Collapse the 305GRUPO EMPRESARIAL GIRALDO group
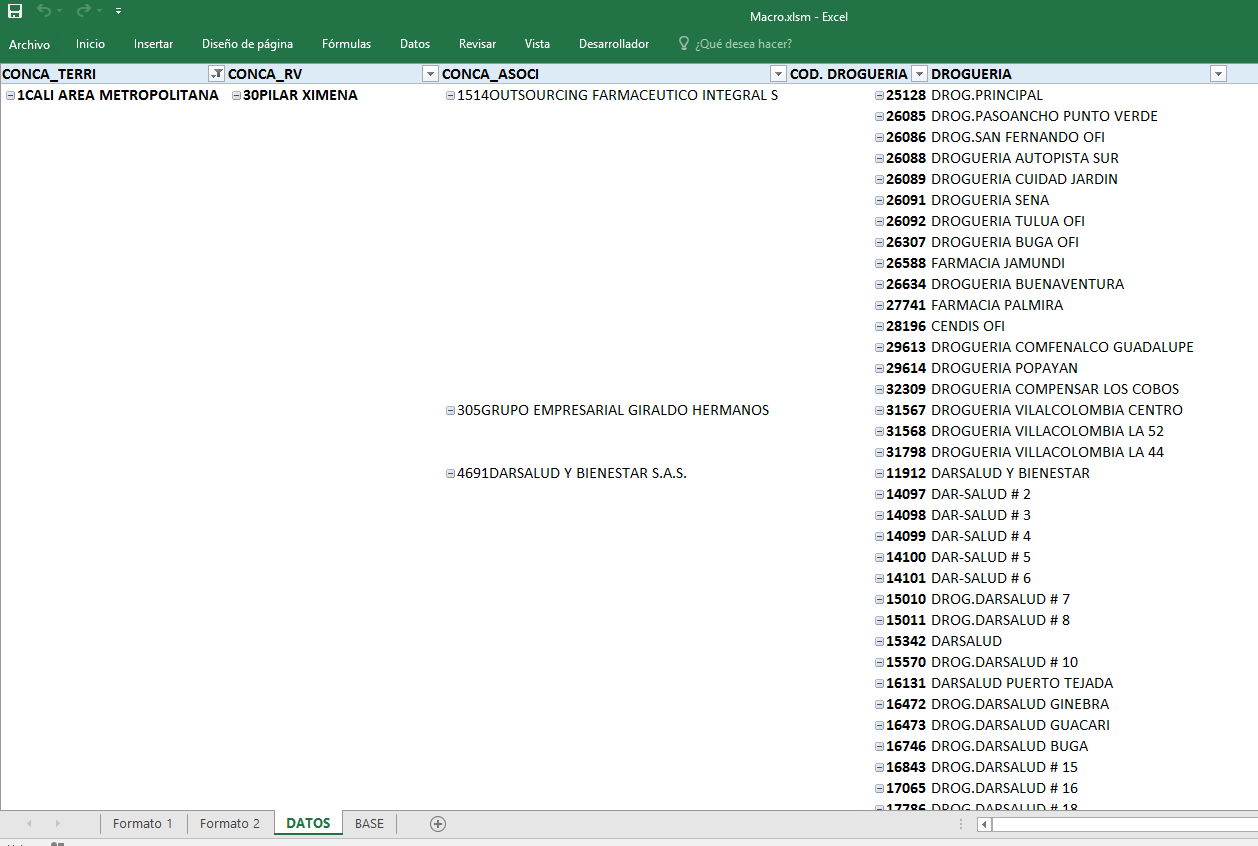 450,411
